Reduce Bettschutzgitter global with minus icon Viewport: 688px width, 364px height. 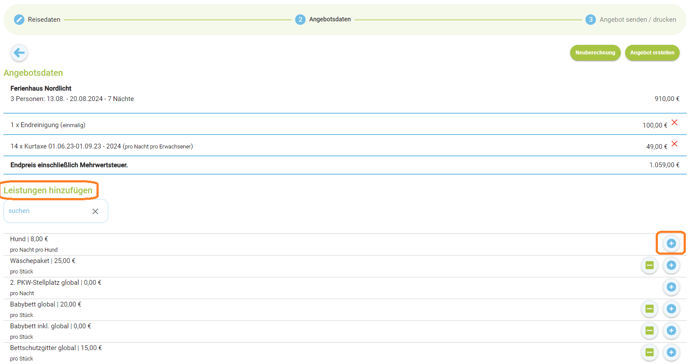[x=649, y=352]
